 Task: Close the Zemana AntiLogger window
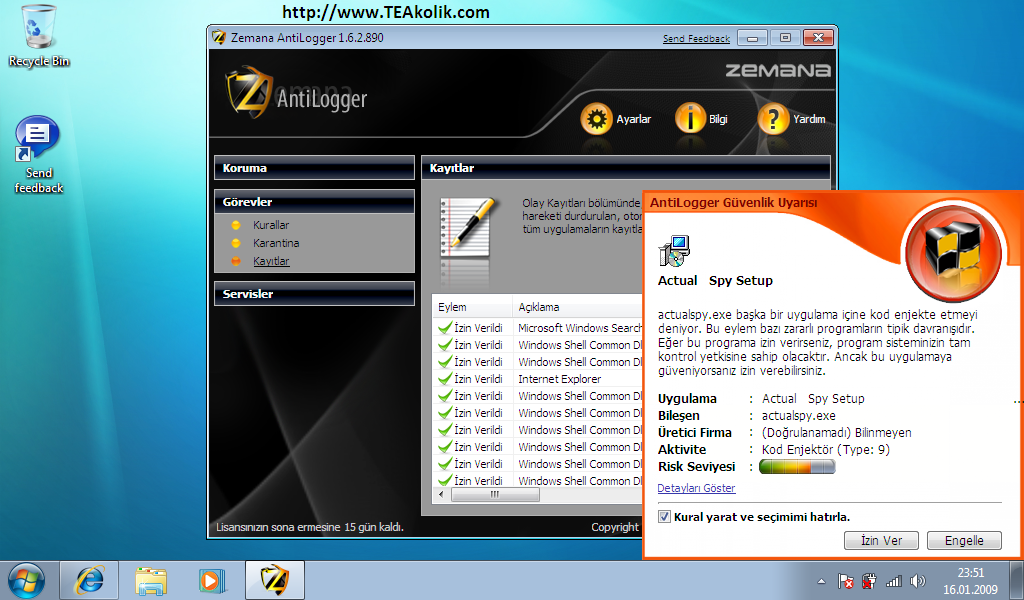tap(818, 38)
